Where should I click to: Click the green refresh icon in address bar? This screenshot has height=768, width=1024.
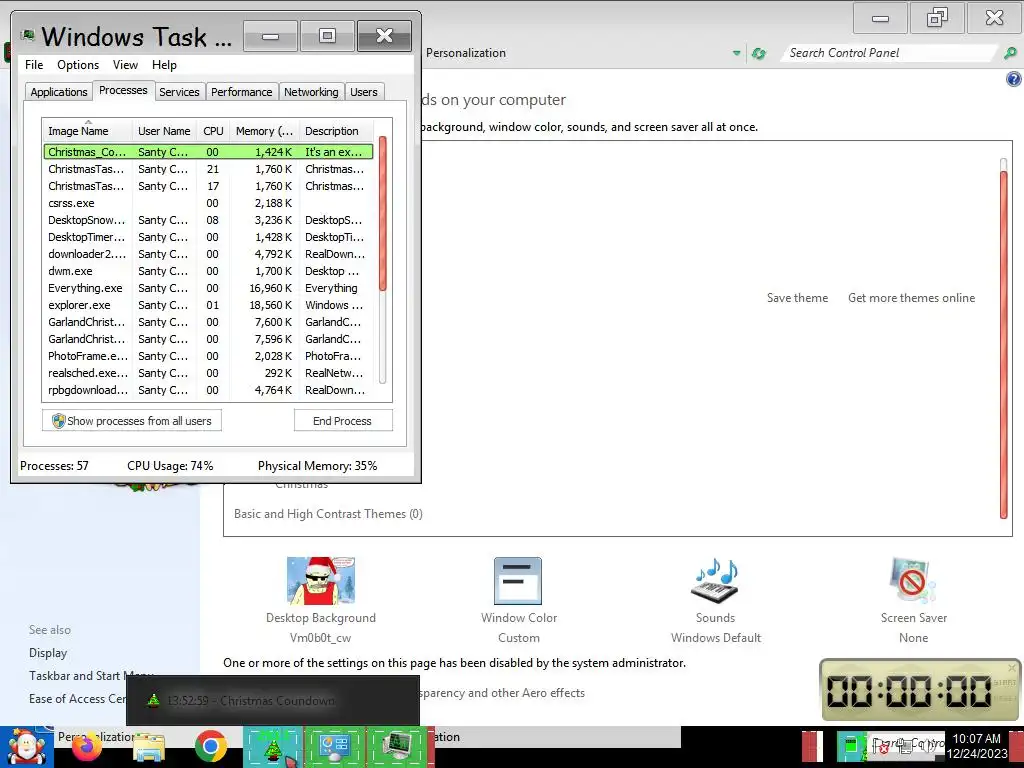click(x=759, y=54)
